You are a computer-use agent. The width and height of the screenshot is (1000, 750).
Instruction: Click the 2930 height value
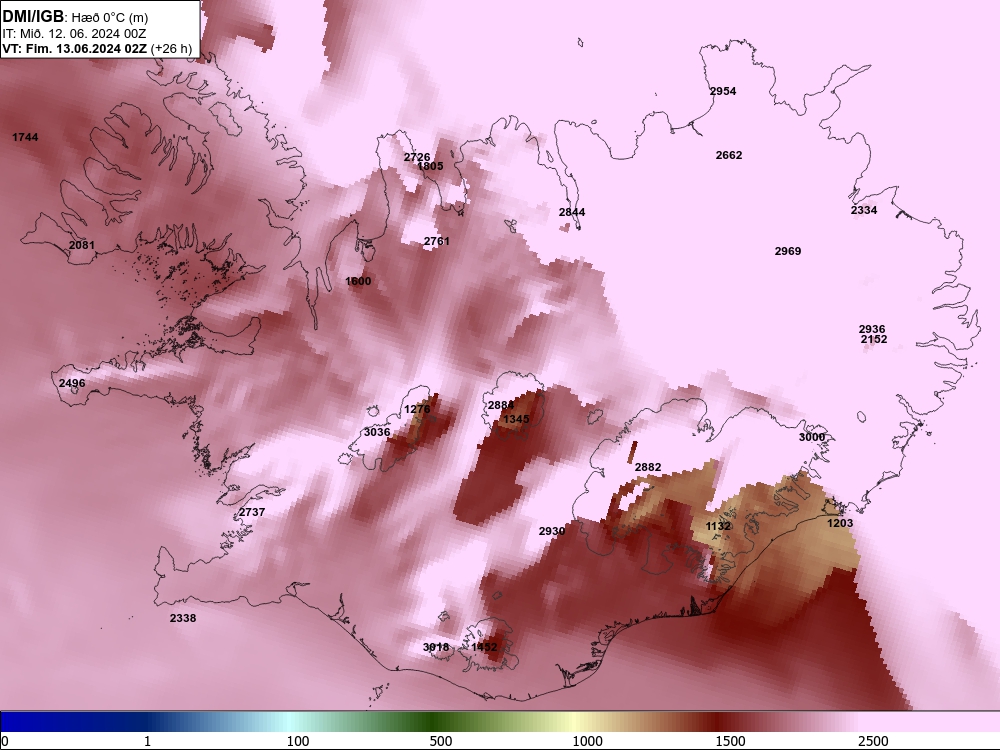(552, 531)
